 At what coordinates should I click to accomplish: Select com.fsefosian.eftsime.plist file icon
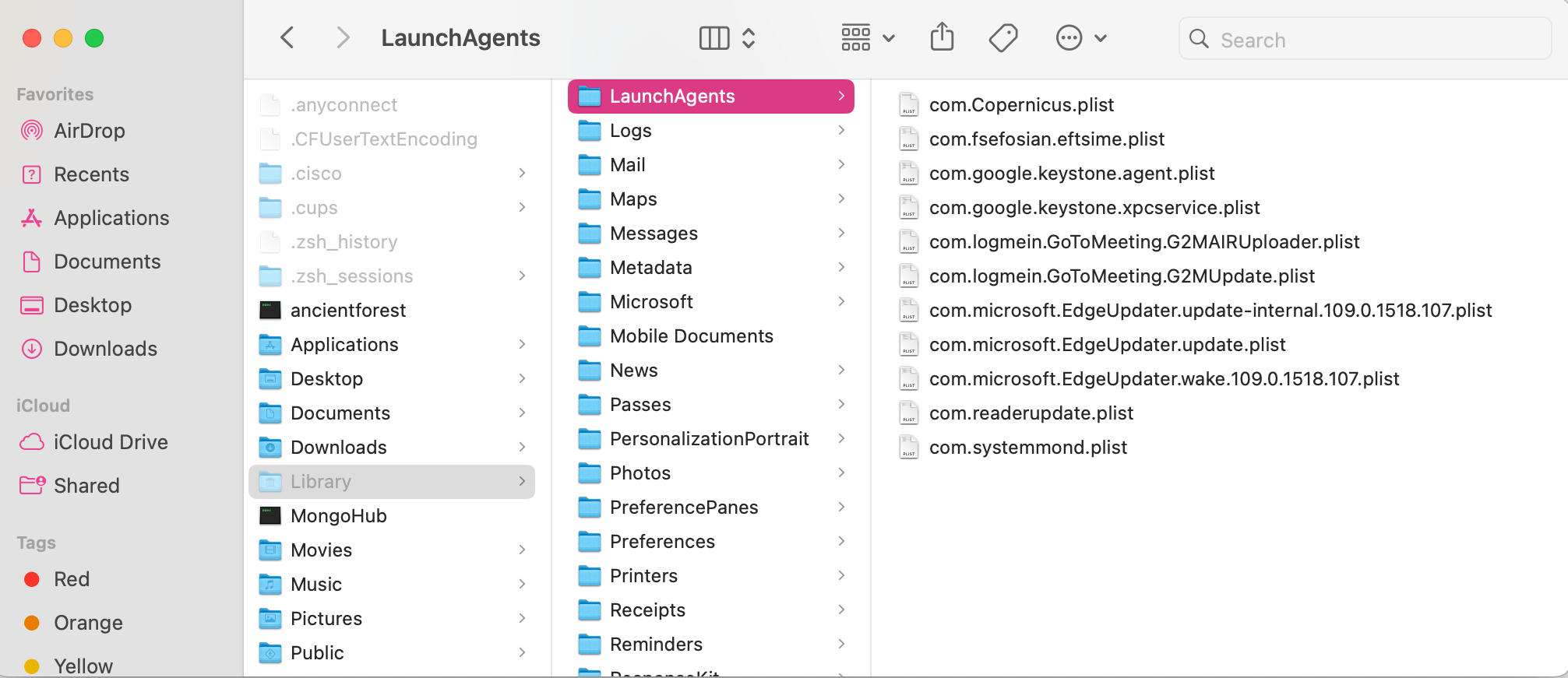[x=908, y=139]
